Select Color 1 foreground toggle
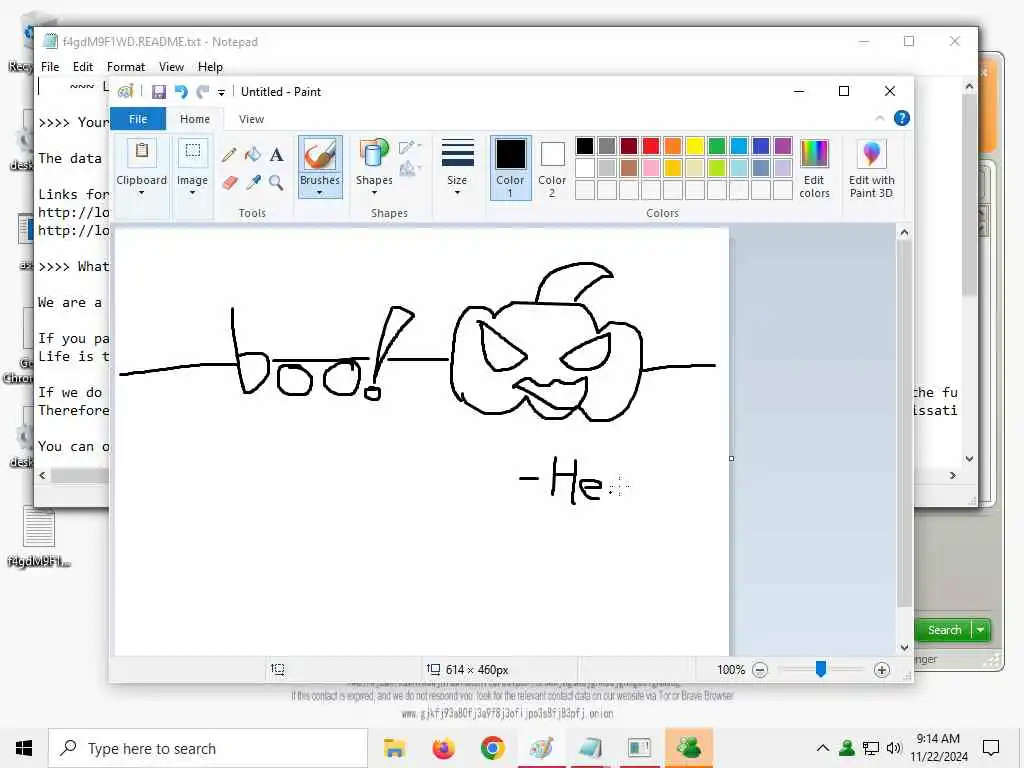 point(511,167)
